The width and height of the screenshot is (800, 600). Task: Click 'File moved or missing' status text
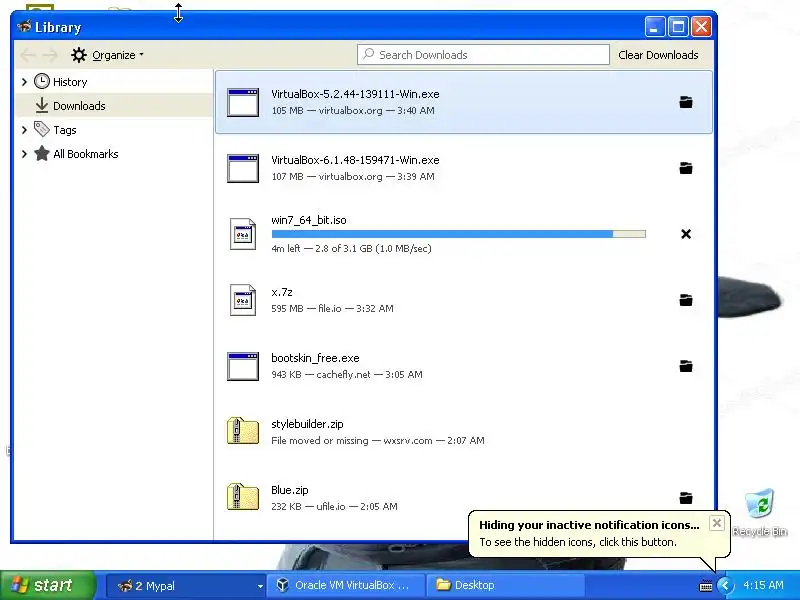[x=319, y=440]
